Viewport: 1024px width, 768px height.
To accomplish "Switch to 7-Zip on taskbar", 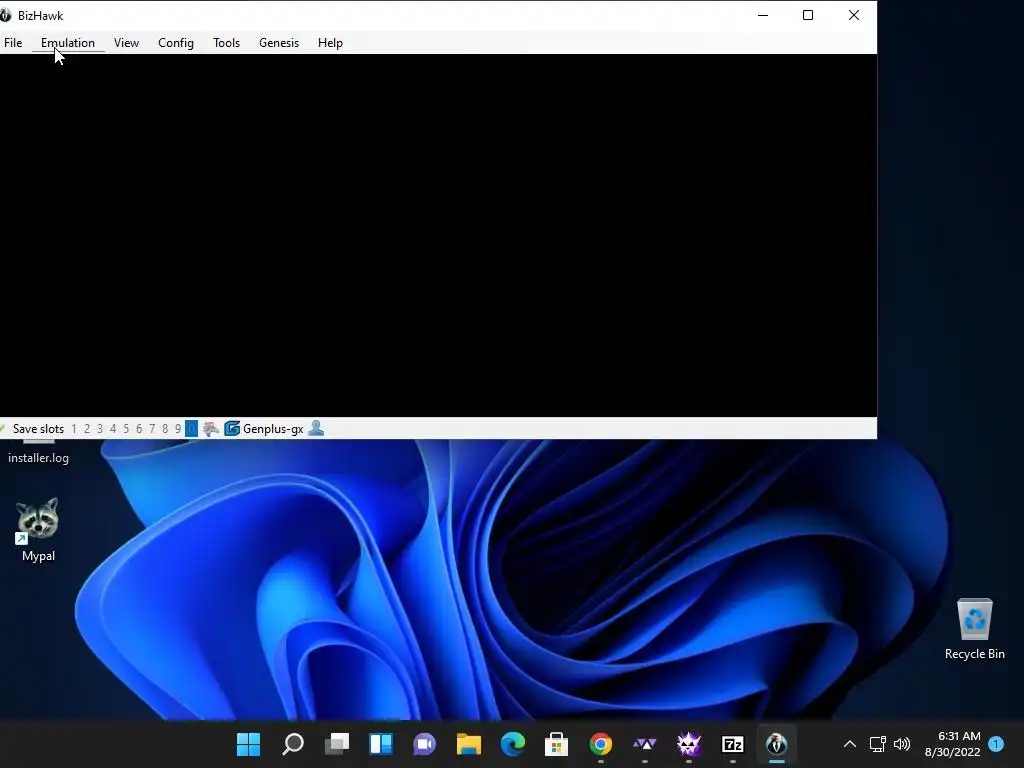I will [x=733, y=744].
